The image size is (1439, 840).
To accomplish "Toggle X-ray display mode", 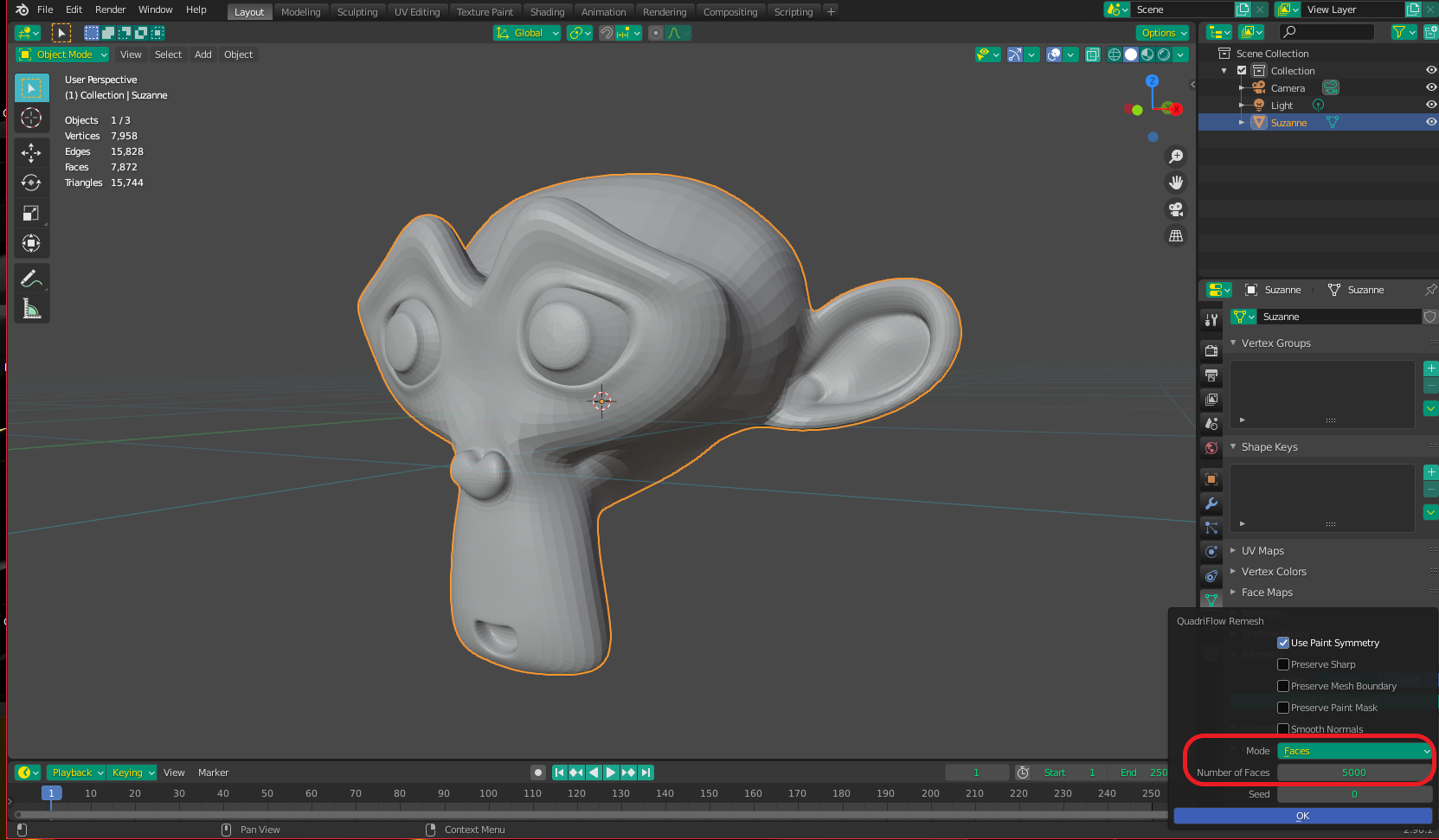I will coord(1093,55).
